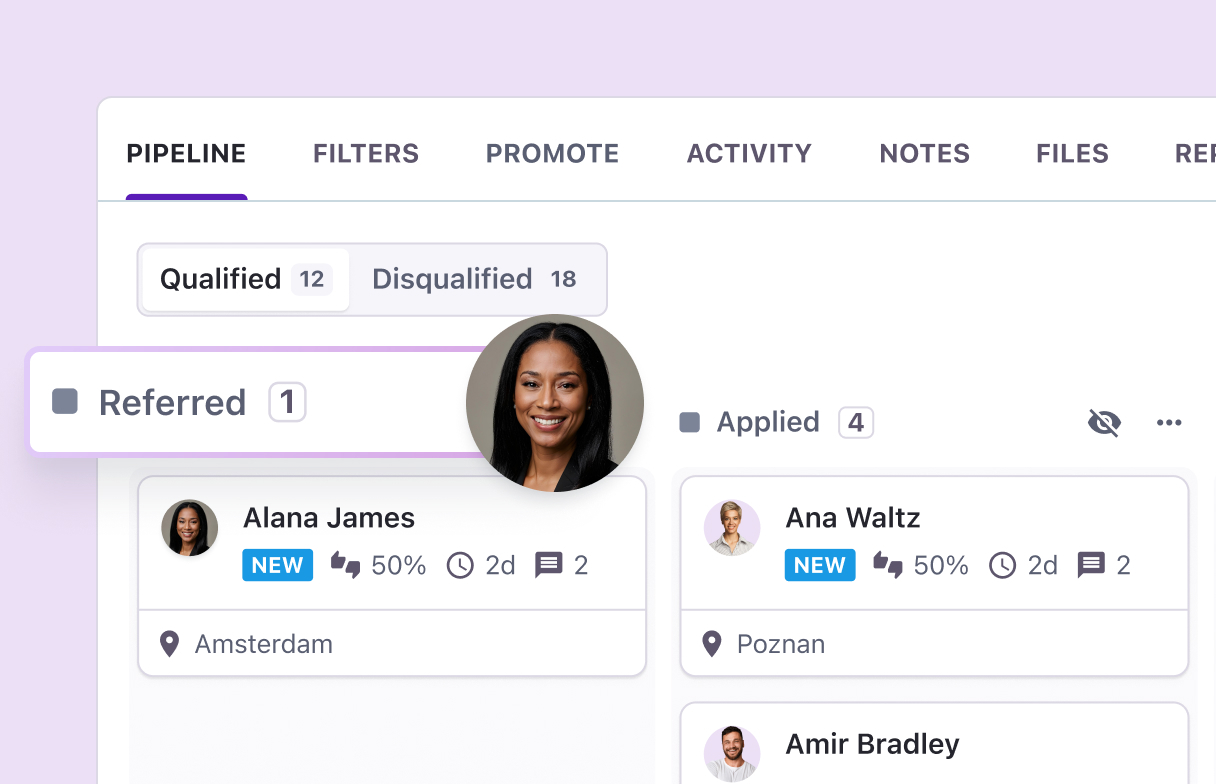1216x784 pixels.
Task: Select the Referred column checkbox
Action: (67, 401)
